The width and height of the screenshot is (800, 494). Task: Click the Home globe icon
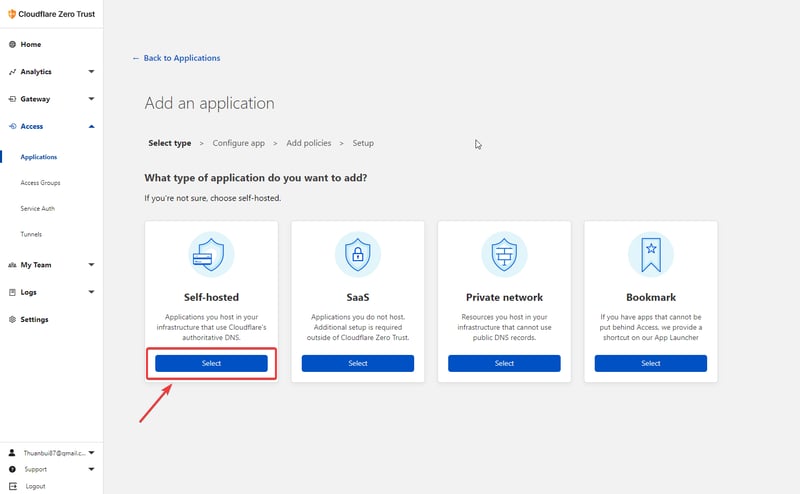pyautogui.click(x=12, y=45)
